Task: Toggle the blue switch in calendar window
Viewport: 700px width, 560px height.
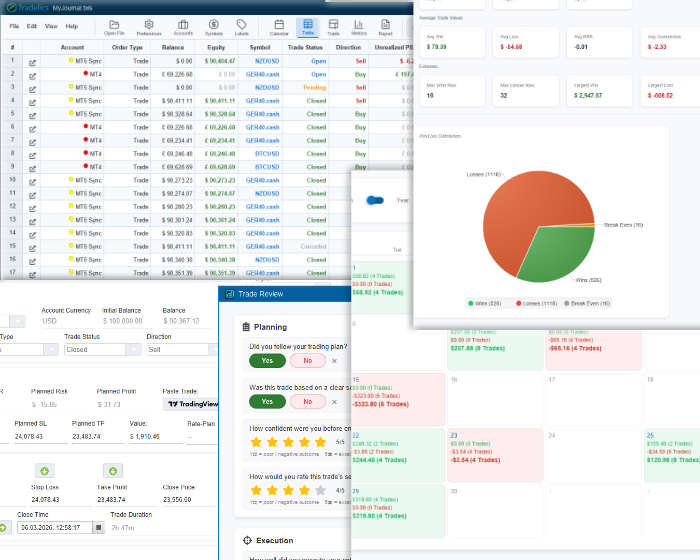Action: (375, 200)
